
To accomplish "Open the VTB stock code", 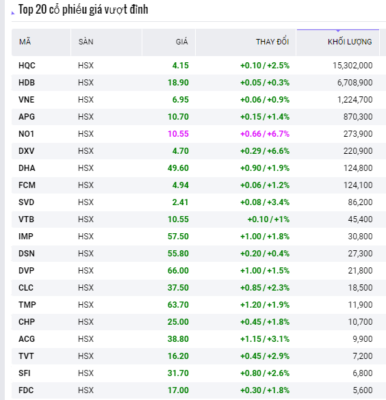I will pos(26,219).
